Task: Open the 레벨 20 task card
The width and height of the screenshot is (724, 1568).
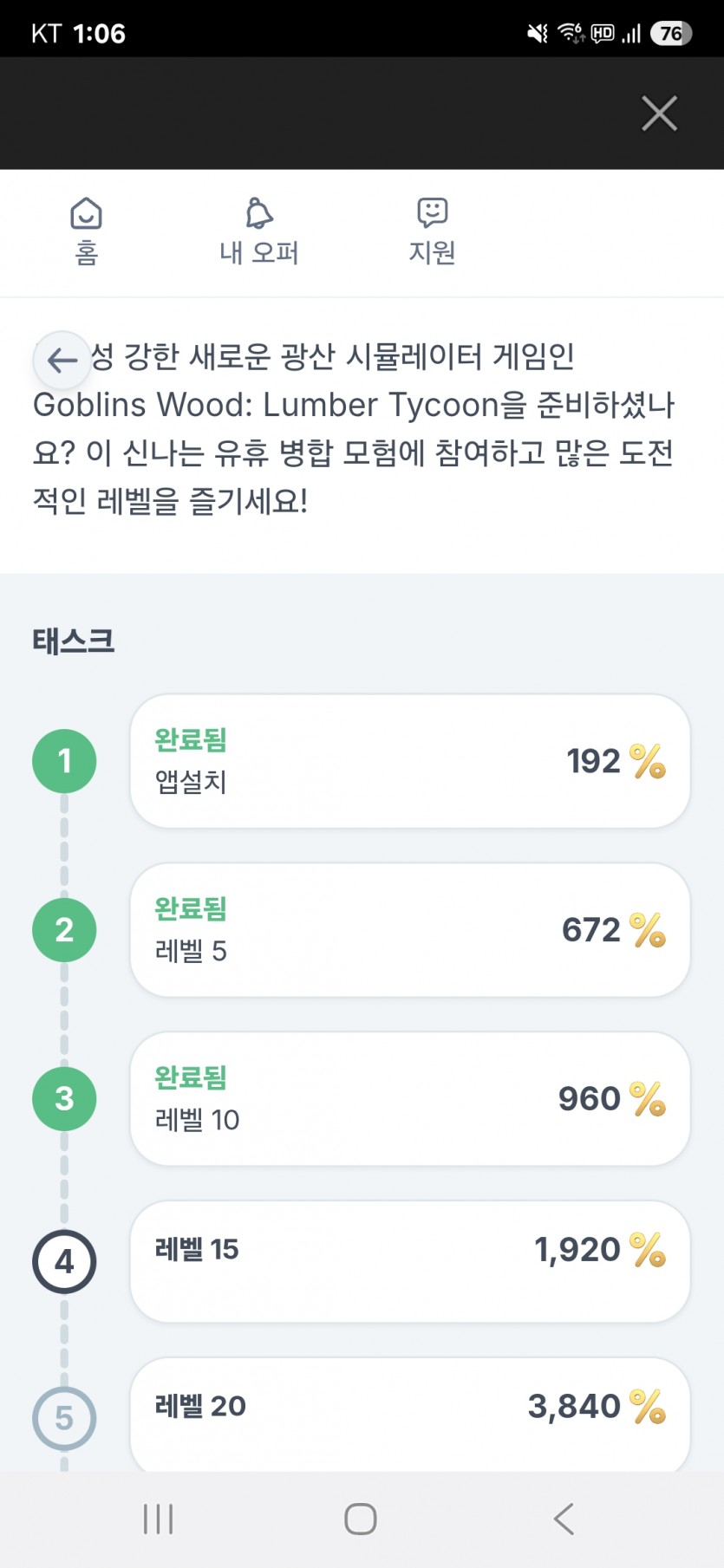Action: (410, 1415)
